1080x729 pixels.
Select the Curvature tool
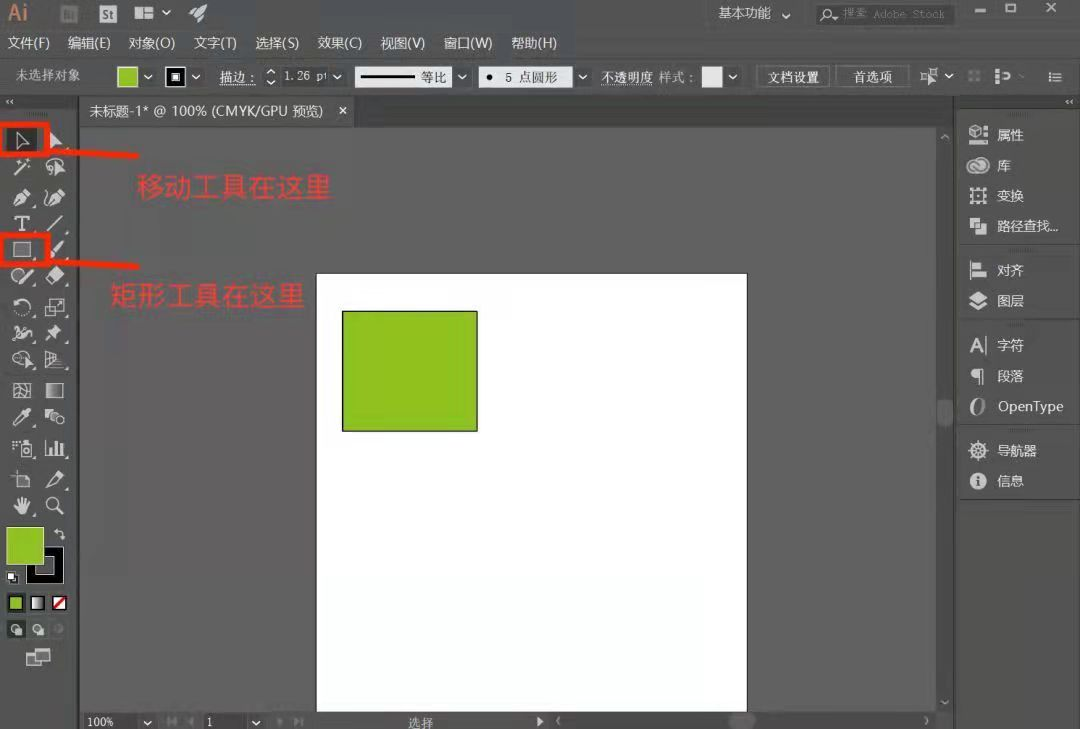click(55, 198)
